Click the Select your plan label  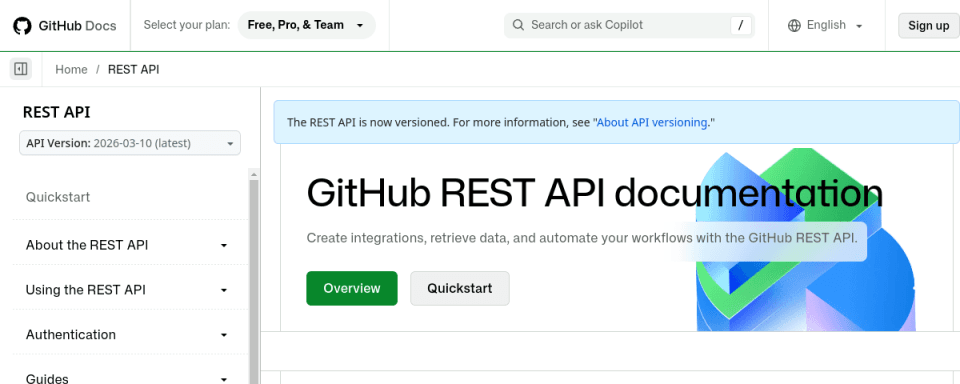tap(187, 25)
